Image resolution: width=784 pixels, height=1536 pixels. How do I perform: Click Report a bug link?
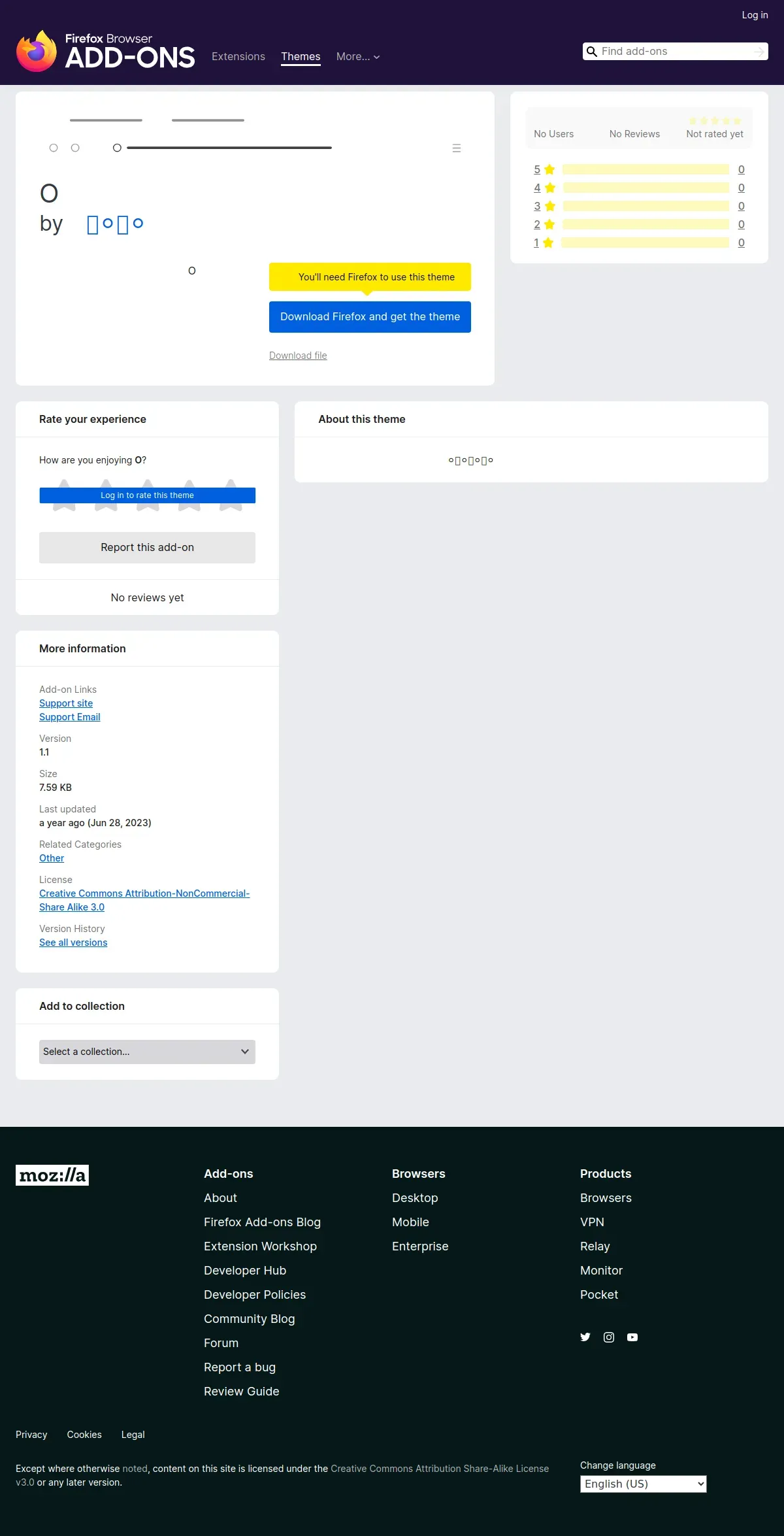tap(240, 1367)
